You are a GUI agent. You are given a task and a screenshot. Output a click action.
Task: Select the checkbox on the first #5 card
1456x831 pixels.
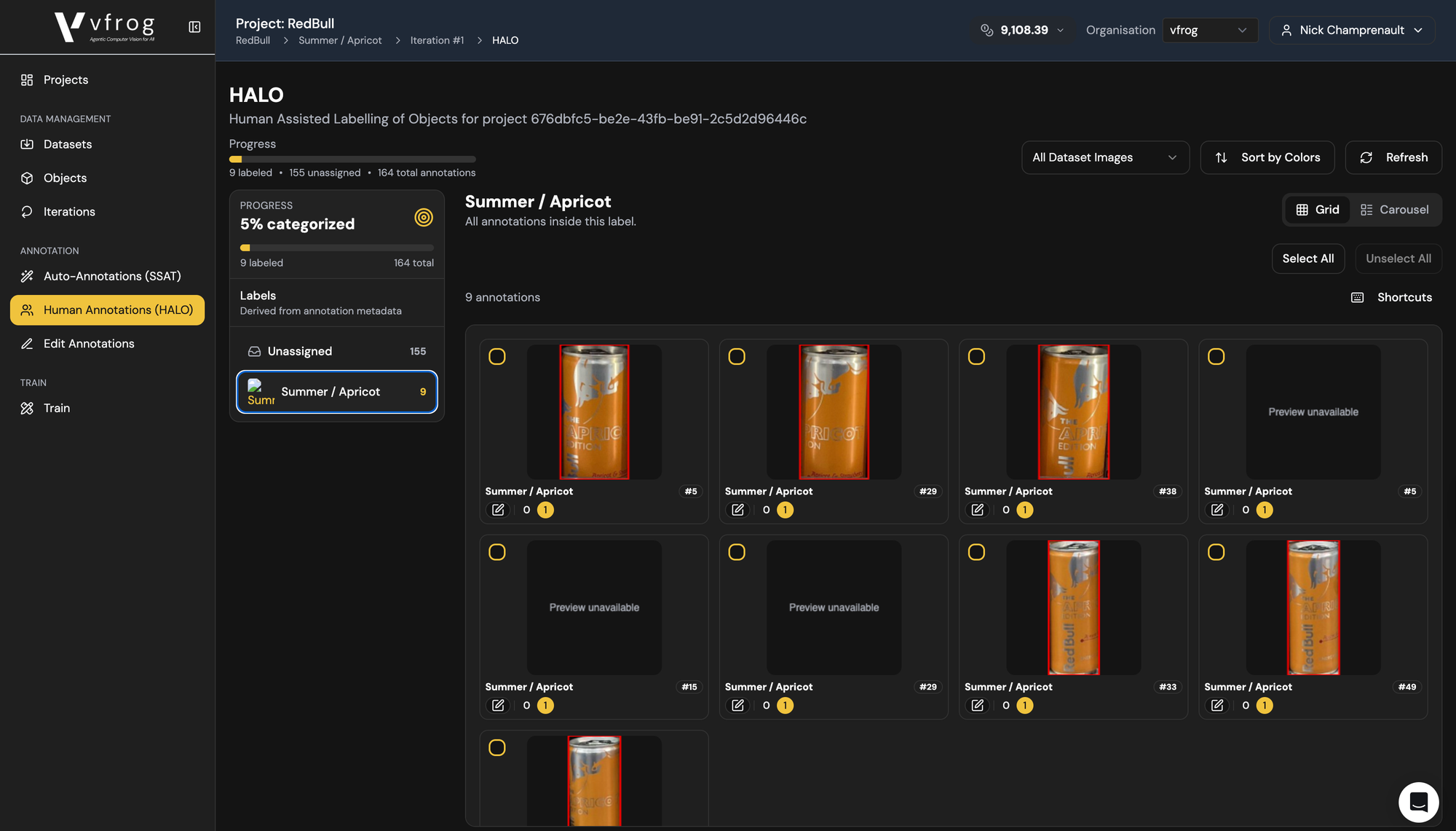(497, 356)
